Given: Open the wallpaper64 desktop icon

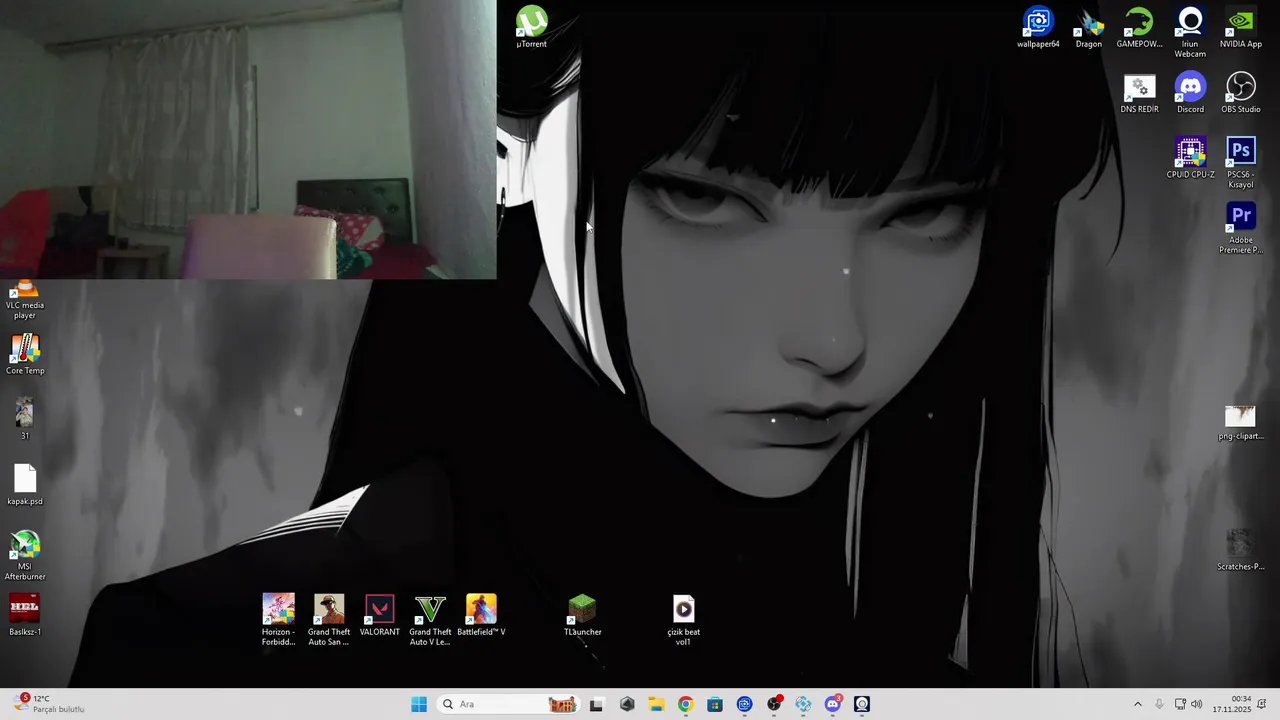Looking at the screenshot, I should [1038, 27].
